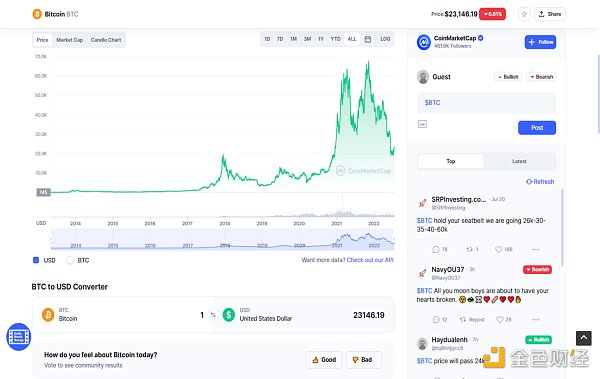The image size is (600, 379).
Task: Toggle LOG scale on the chart
Action: coord(385,39)
